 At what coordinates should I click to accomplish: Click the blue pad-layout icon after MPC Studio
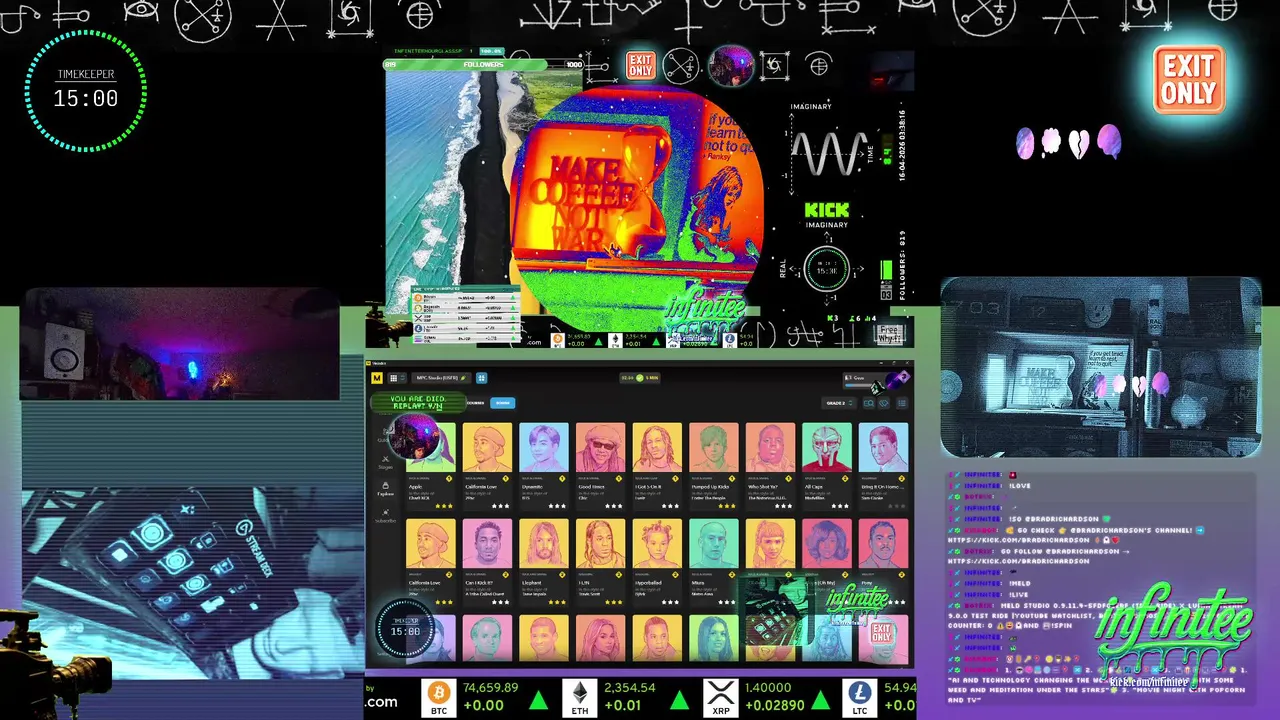pyautogui.click(x=481, y=378)
